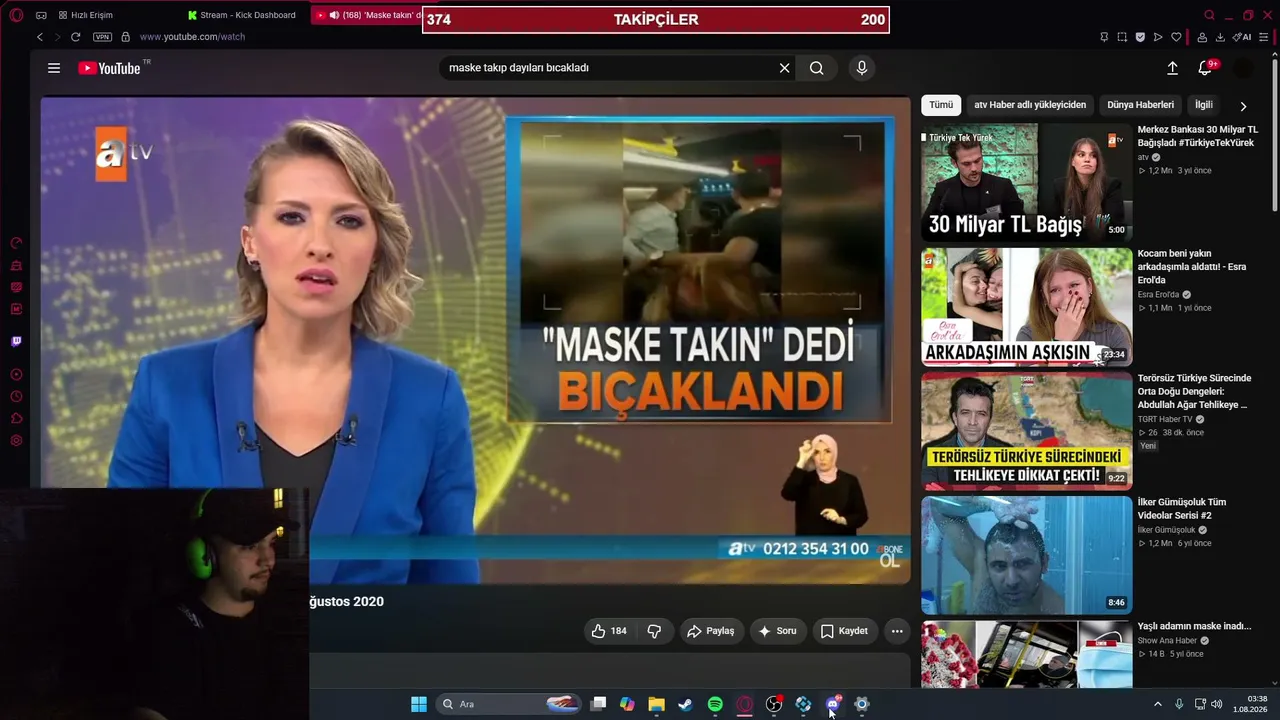Open OBS Studio from the taskbar
The height and width of the screenshot is (720, 1280).
pos(774,704)
